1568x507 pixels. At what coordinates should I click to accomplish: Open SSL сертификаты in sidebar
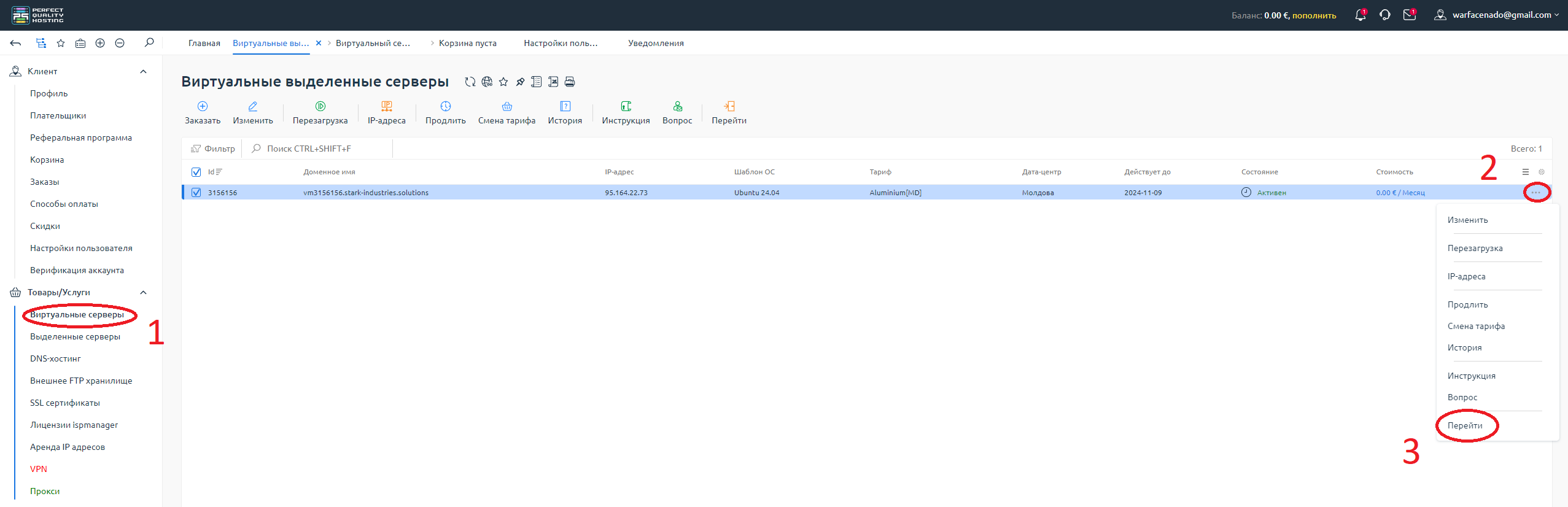[x=65, y=403]
